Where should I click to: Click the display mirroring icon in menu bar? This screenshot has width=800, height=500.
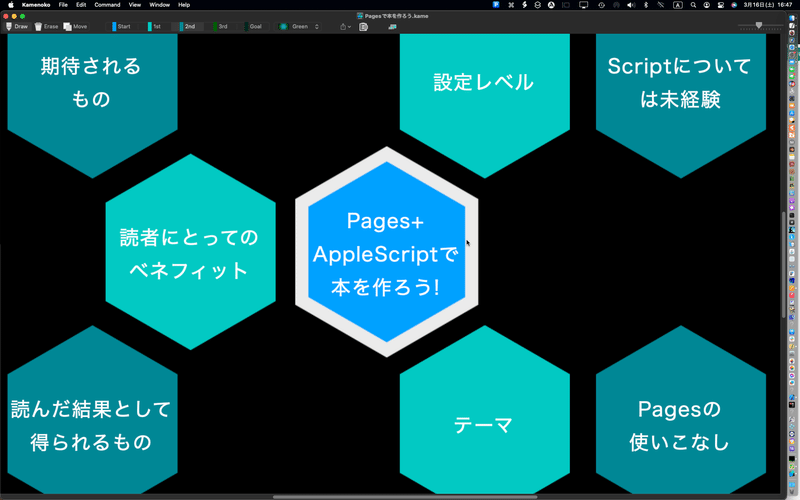click(x=583, y=5)
